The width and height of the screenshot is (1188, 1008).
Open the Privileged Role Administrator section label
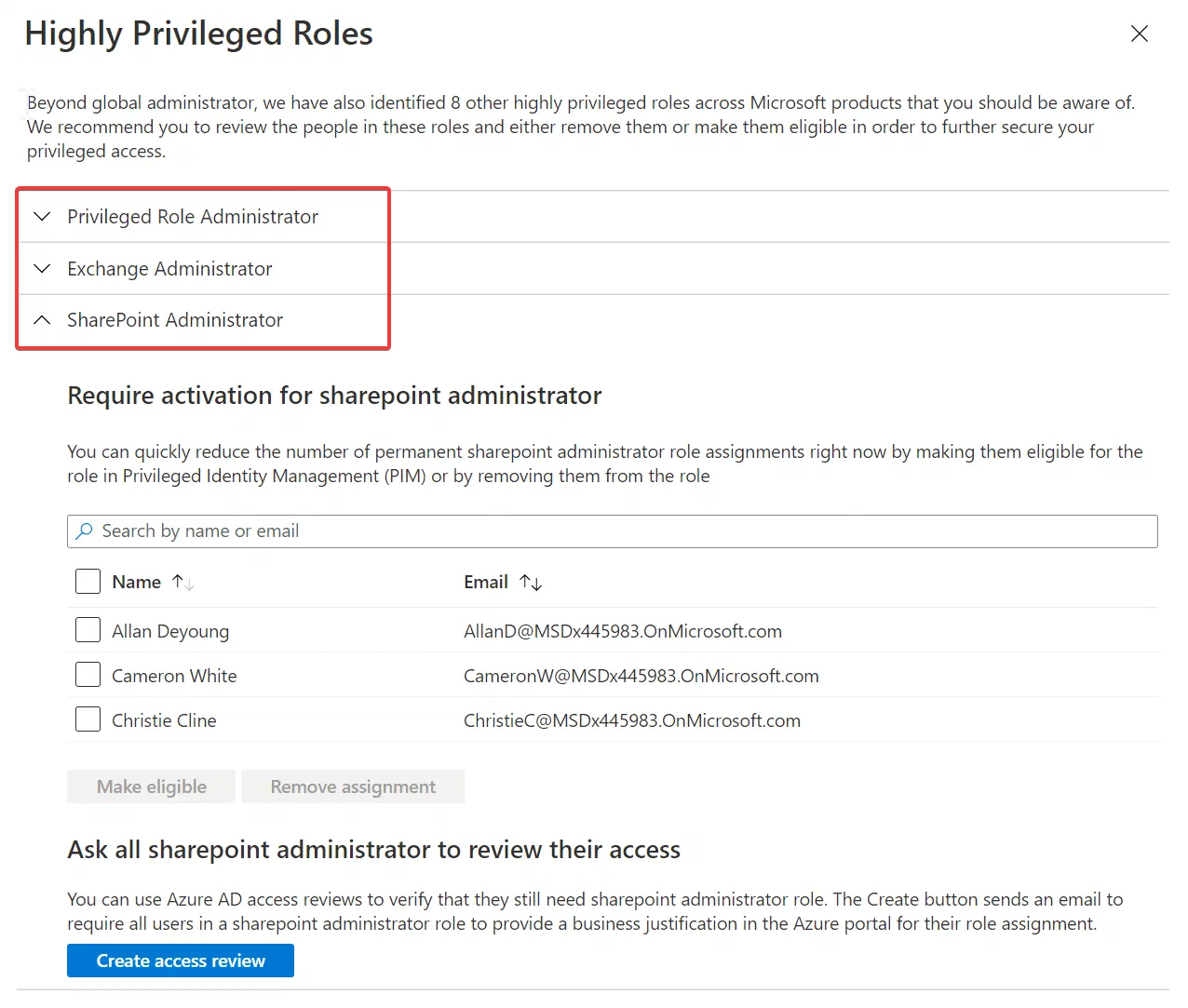pos(193,217)
